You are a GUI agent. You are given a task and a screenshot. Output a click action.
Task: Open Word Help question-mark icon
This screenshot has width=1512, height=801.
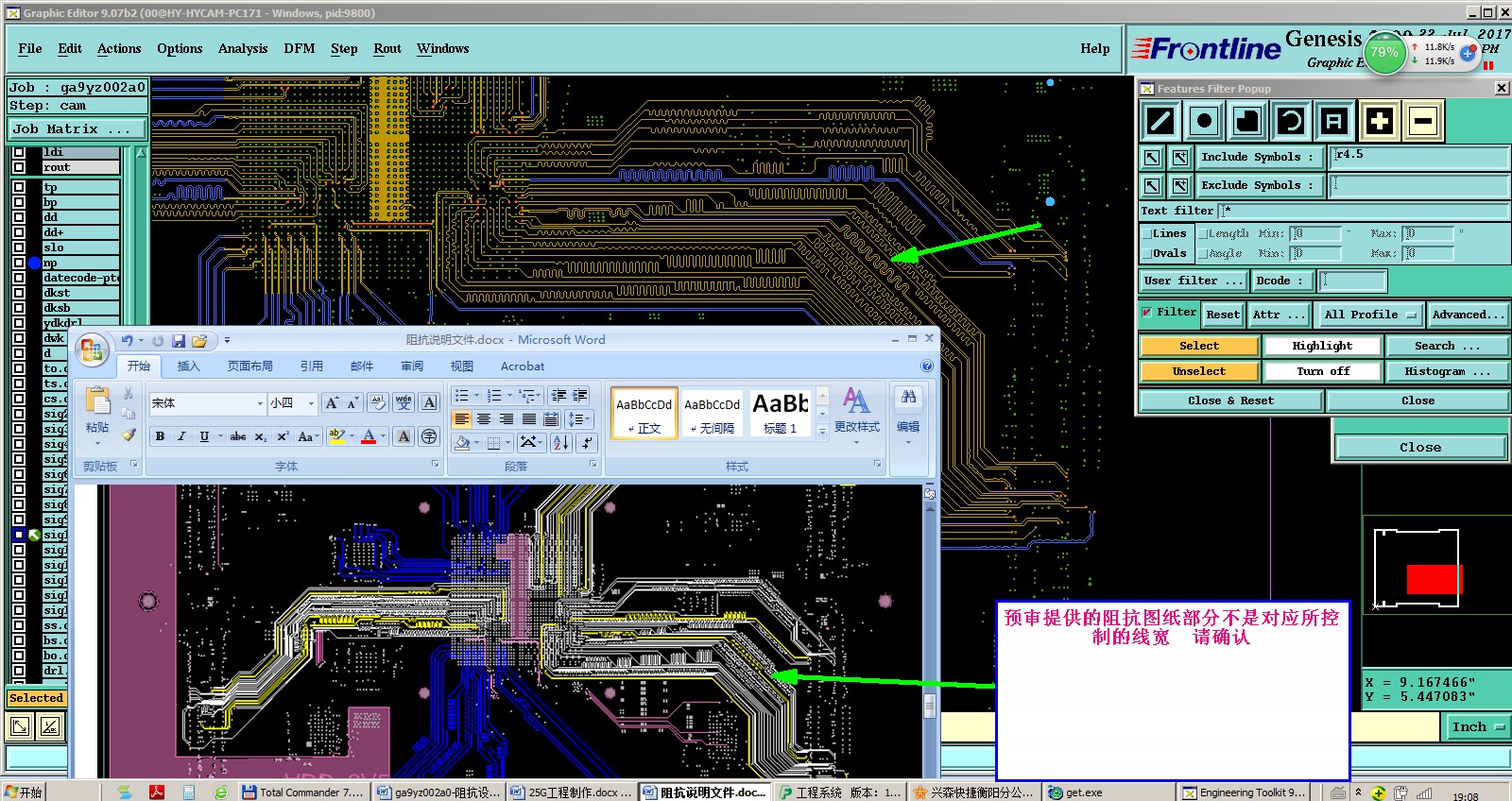pos(927,366)
